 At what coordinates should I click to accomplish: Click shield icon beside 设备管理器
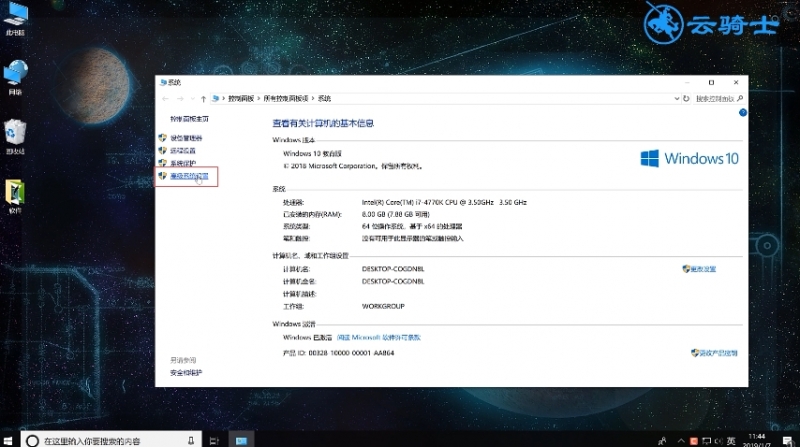tap(163, 138)
